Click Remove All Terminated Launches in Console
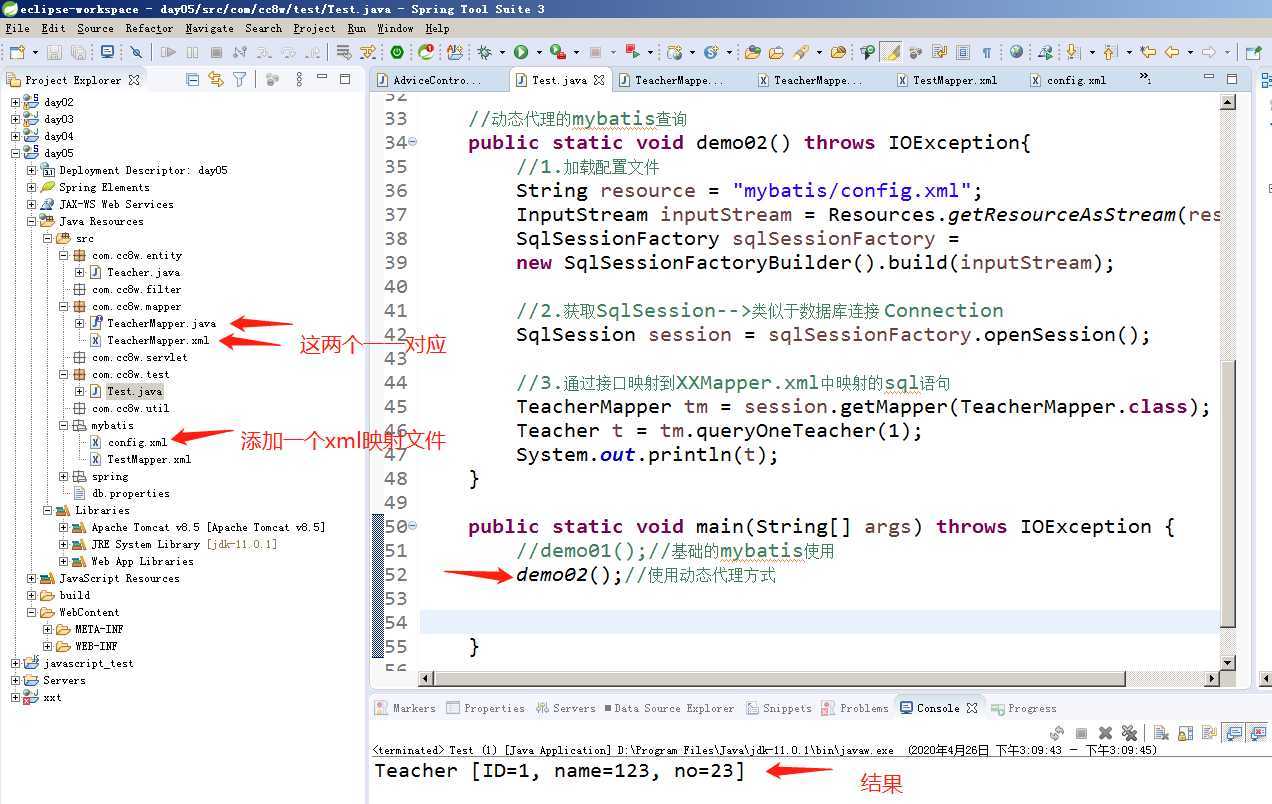Screen dimensions: 1272x804 (x=1129, y=733)
